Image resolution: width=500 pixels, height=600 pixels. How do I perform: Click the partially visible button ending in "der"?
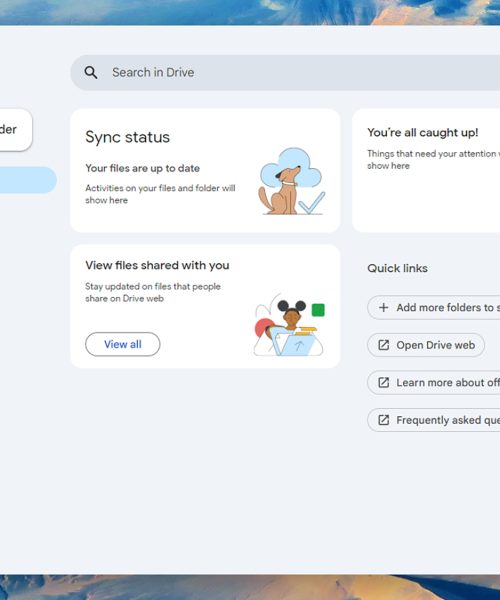[x=16, y=130]
